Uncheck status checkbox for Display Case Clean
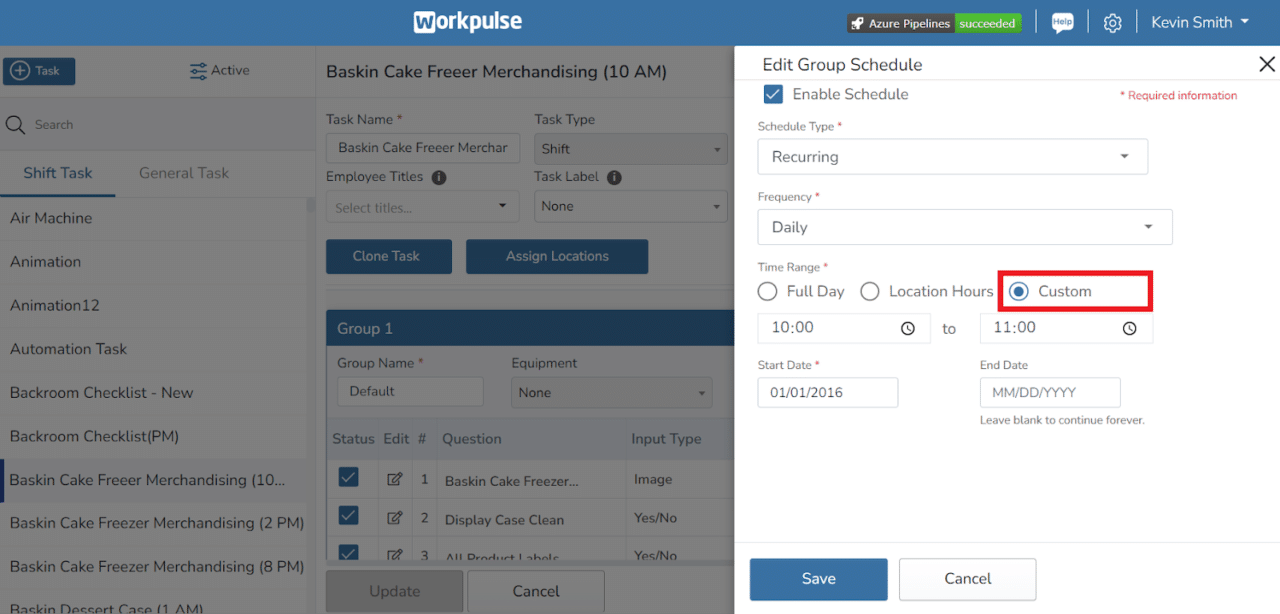The height and width of the screenshot is (614, 1280). [x=348, y=516]
